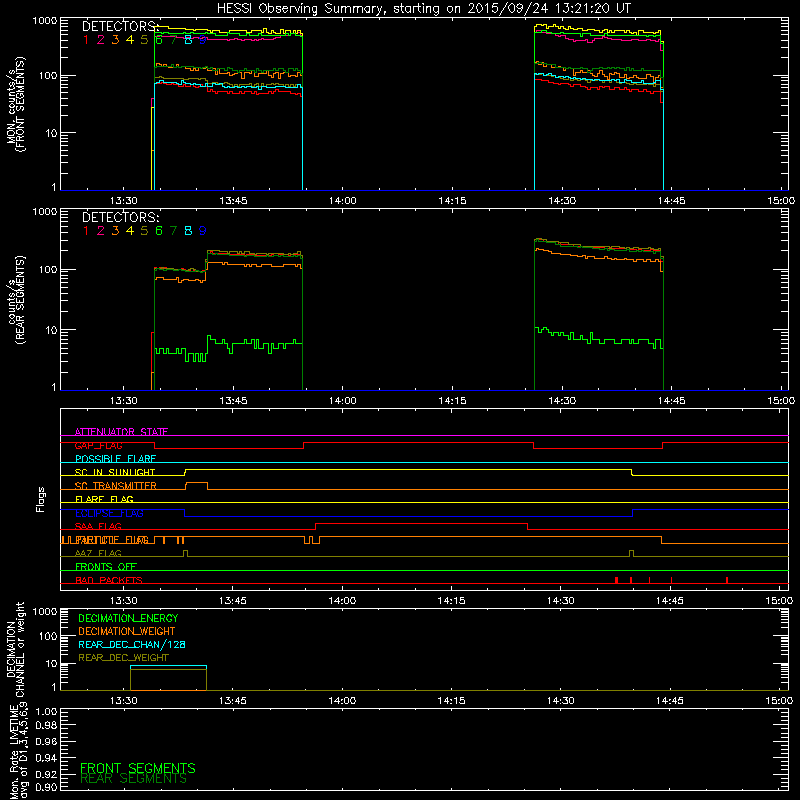Click magenta detector number 2 in front segments legend
Image resolution: width=800 pixels, height=800 pixels.
click(x=101, y=40)
